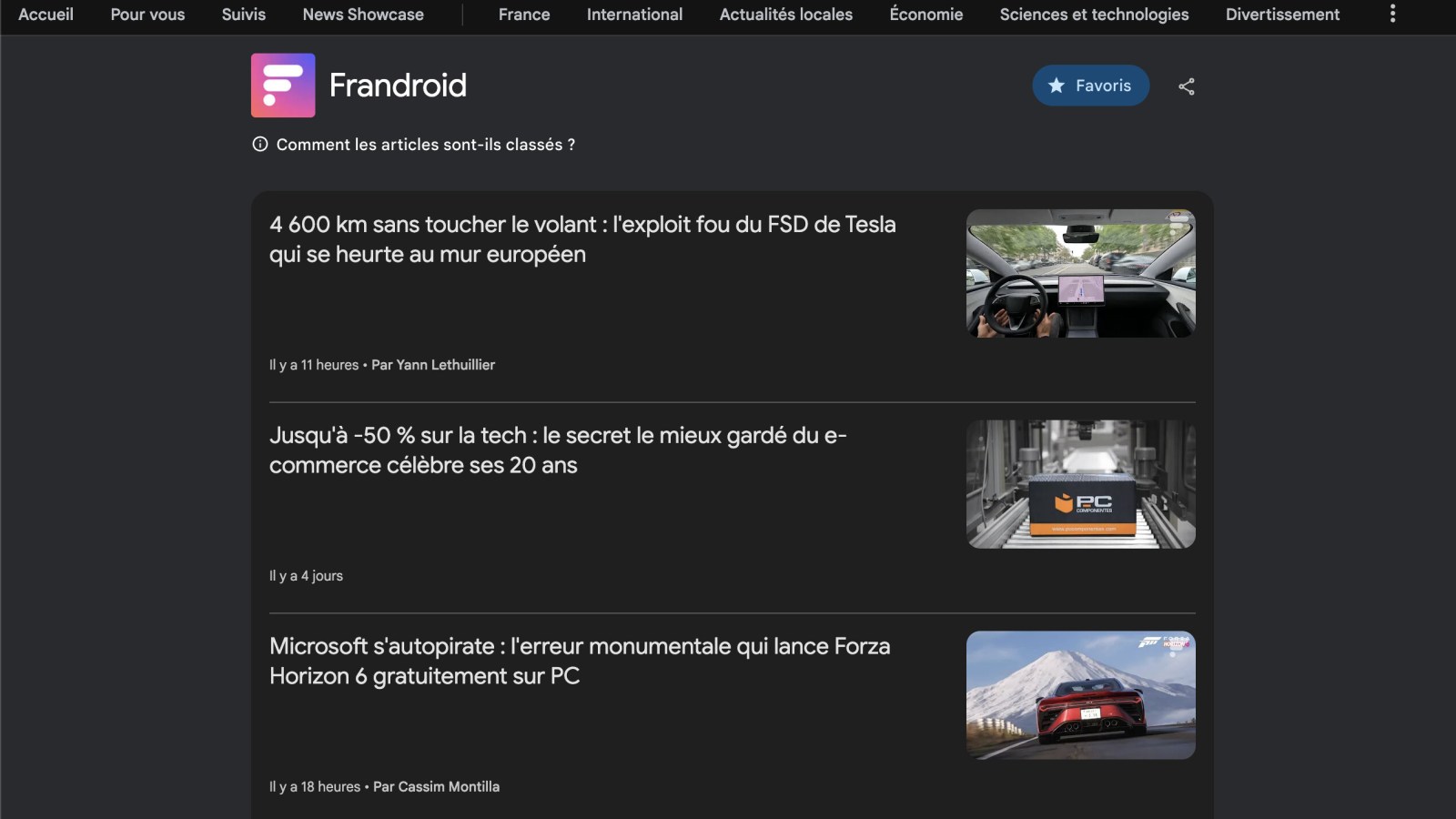Select the Économie tab
The height and width of the screenshot is (819, 1456).
coord(926,15)
